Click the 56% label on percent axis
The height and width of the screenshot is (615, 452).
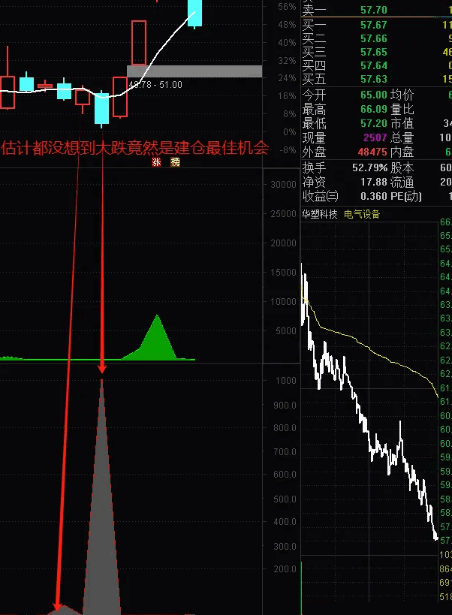287,7
